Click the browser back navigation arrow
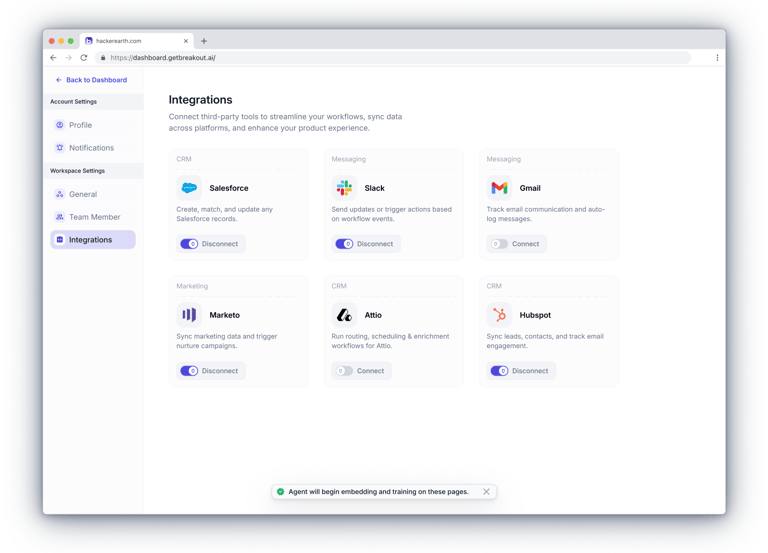This screenshot has width=768, height=553. pos(53,58)
